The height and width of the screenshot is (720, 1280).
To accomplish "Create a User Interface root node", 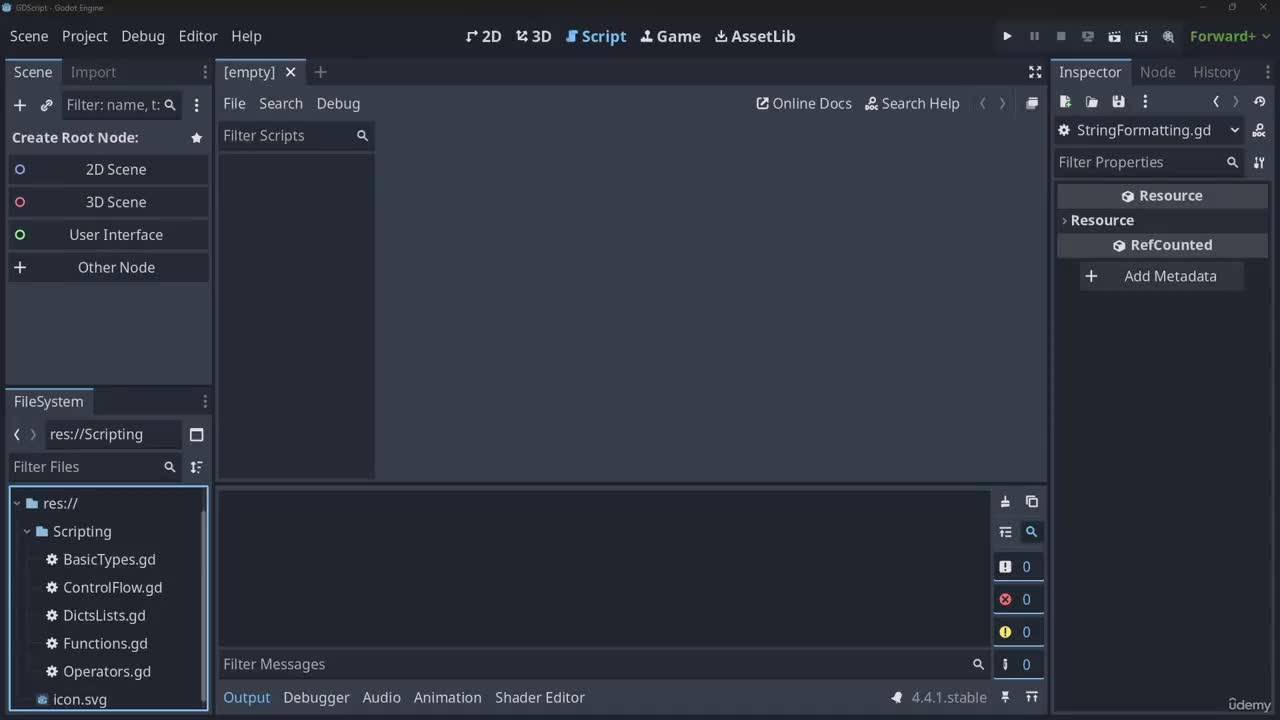I will pos(108,235).
